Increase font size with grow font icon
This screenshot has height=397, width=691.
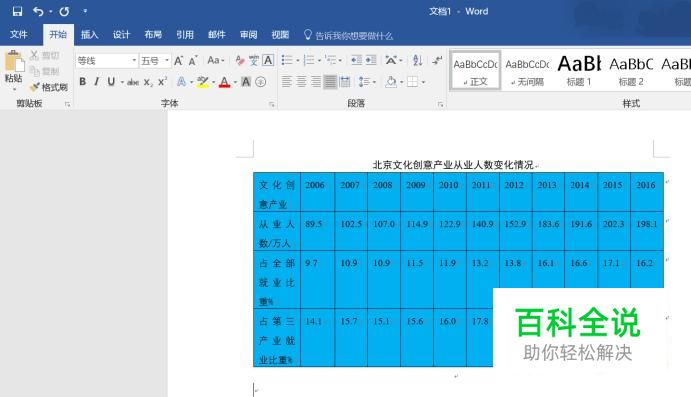point(178,60)
